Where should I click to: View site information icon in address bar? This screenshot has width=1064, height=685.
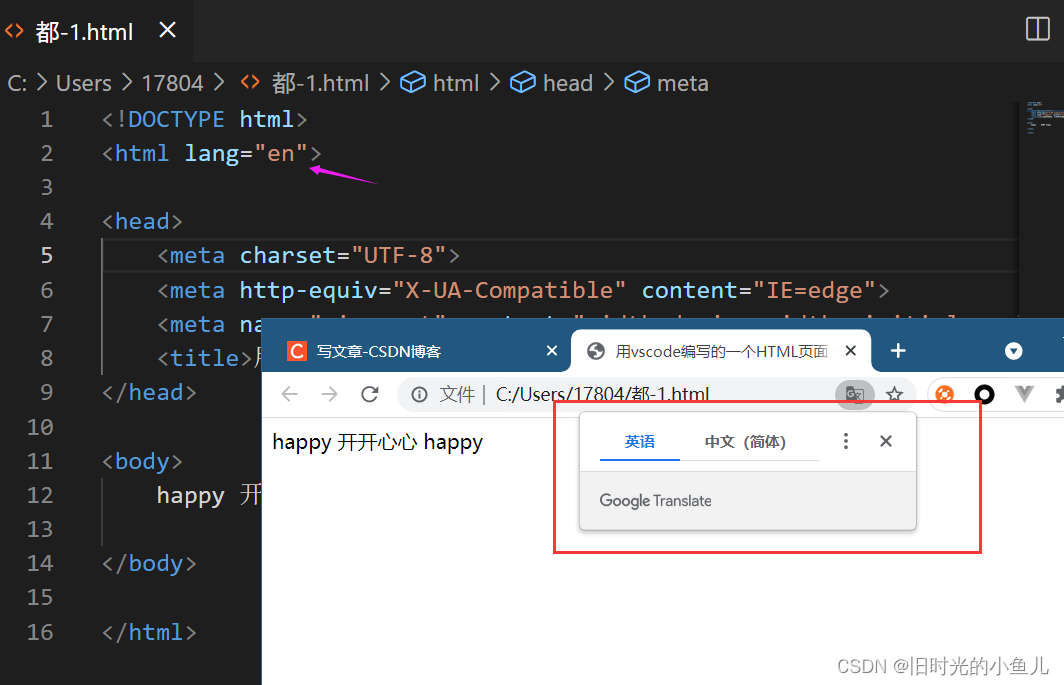(x=419, y=394)
